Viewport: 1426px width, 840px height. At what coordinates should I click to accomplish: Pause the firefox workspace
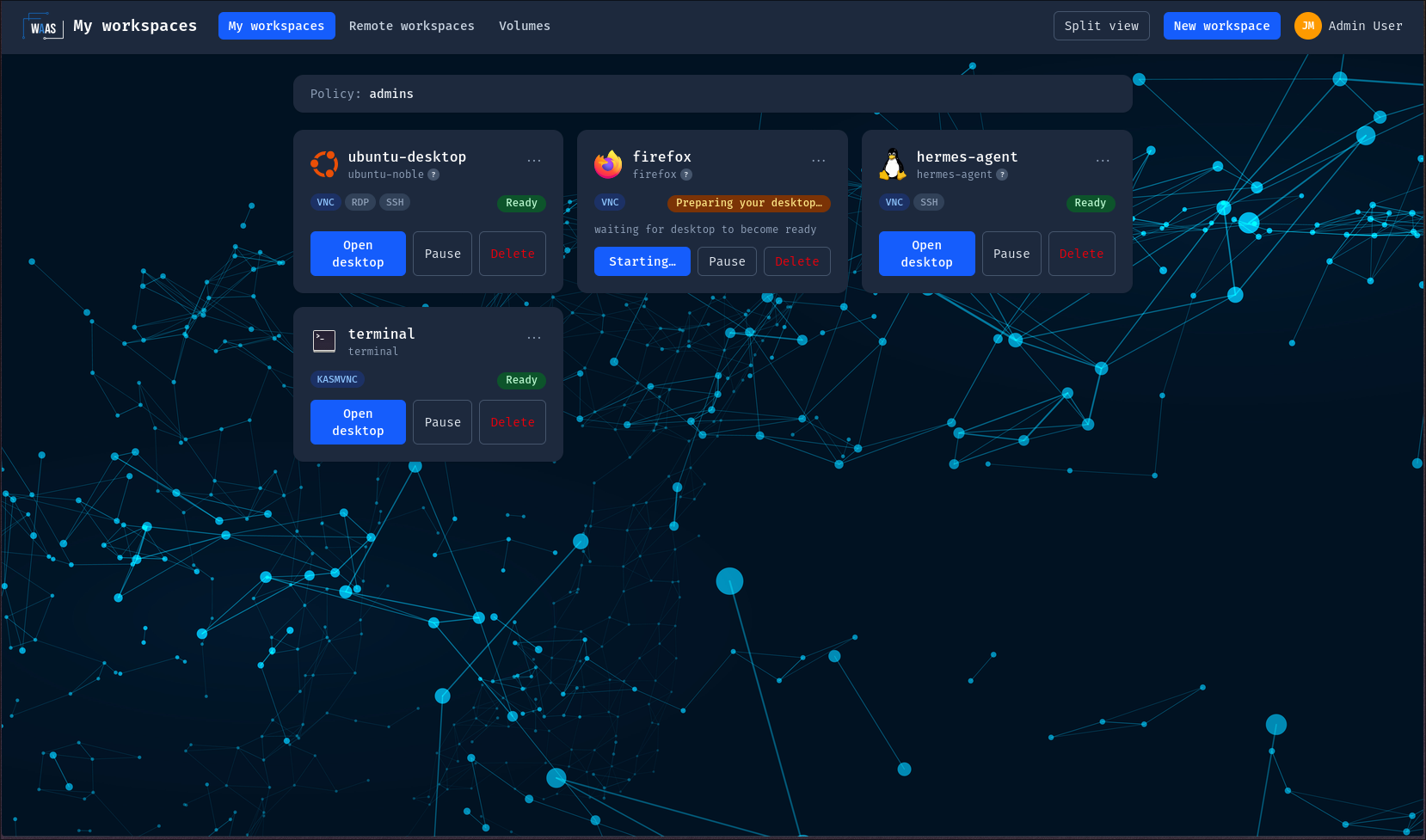pos(727,261)
